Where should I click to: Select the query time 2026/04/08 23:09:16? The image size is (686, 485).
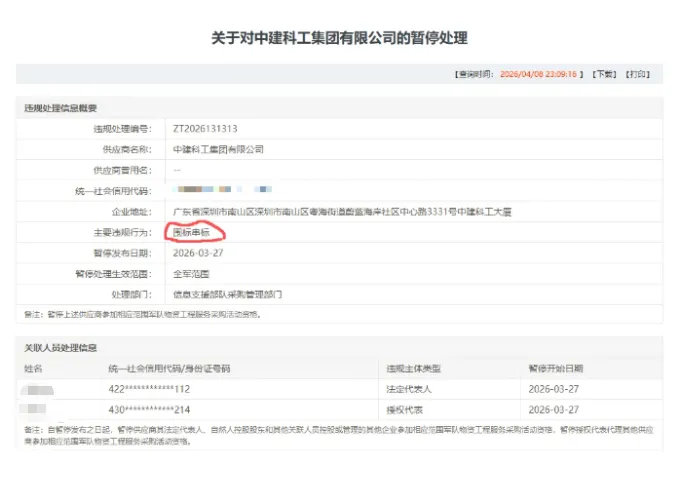(538, 74)
